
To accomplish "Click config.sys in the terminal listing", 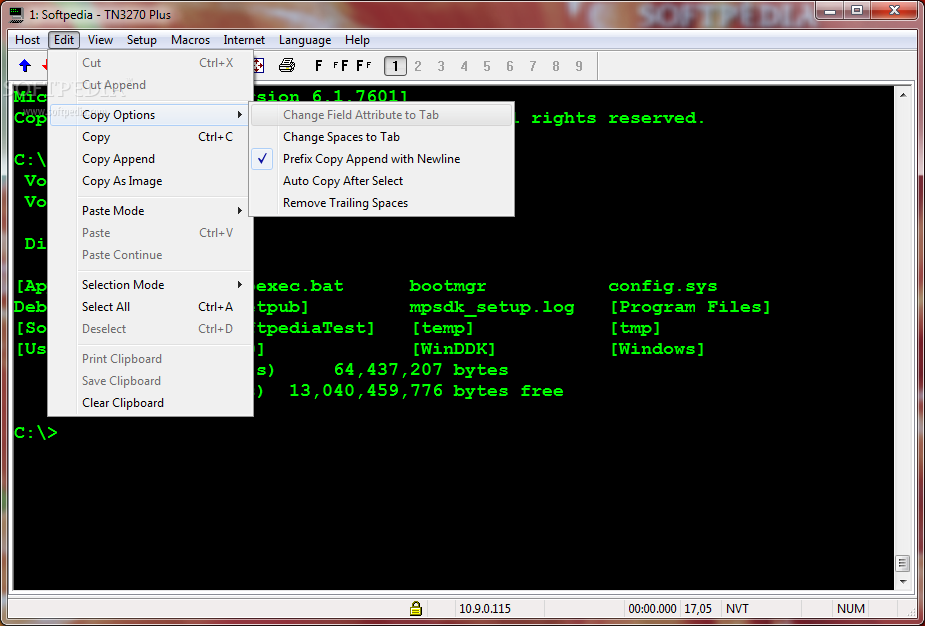I will [x=662, y=287].
